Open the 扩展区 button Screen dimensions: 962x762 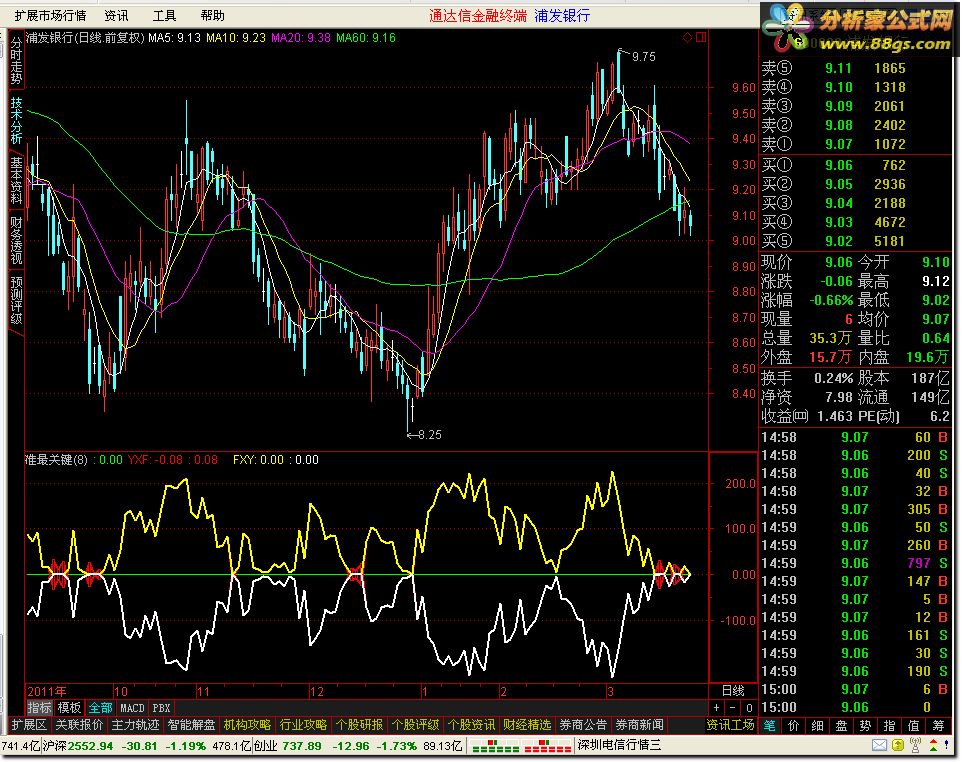click(29, 725)
